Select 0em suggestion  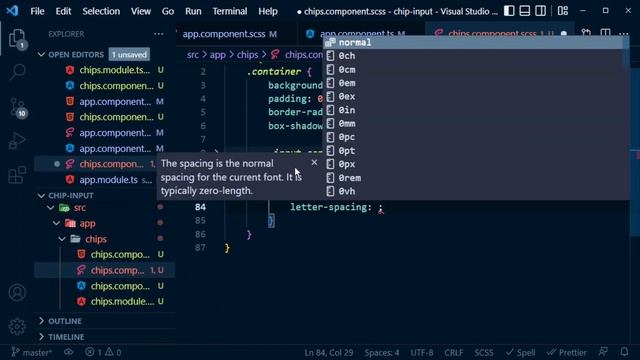coord(473,83)
